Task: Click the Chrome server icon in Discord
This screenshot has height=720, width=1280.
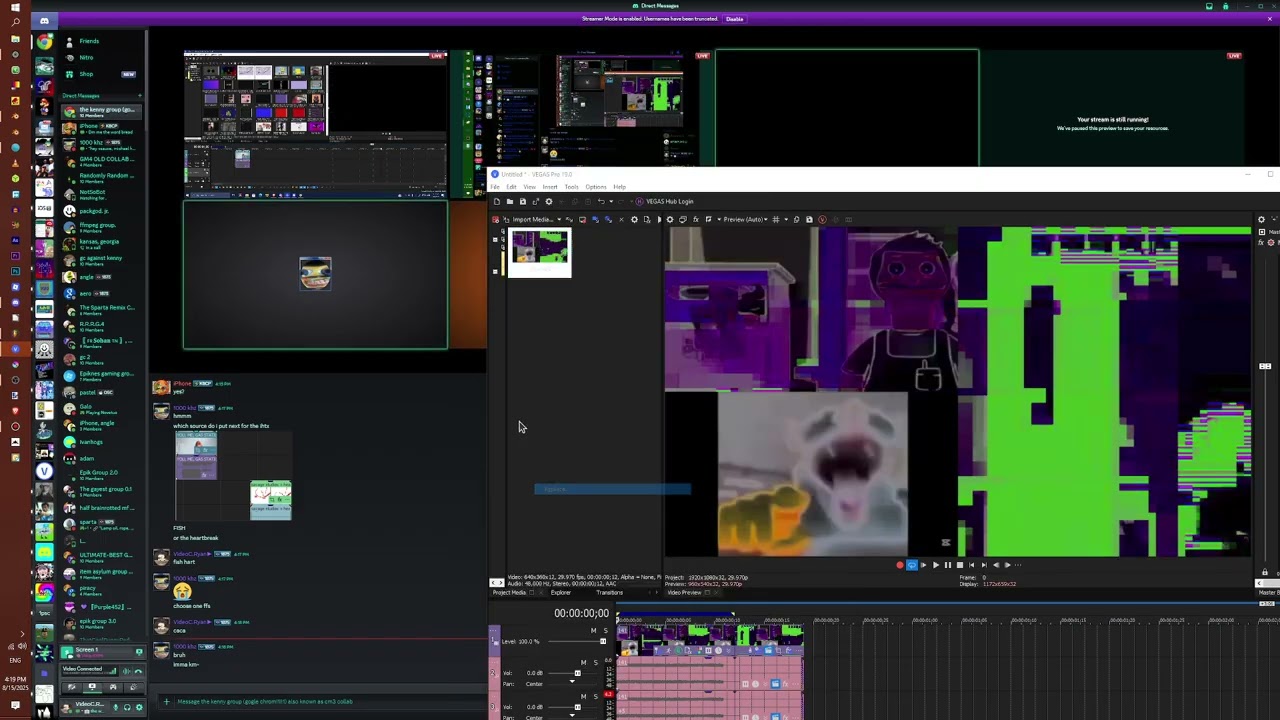Action: point(44,43)
